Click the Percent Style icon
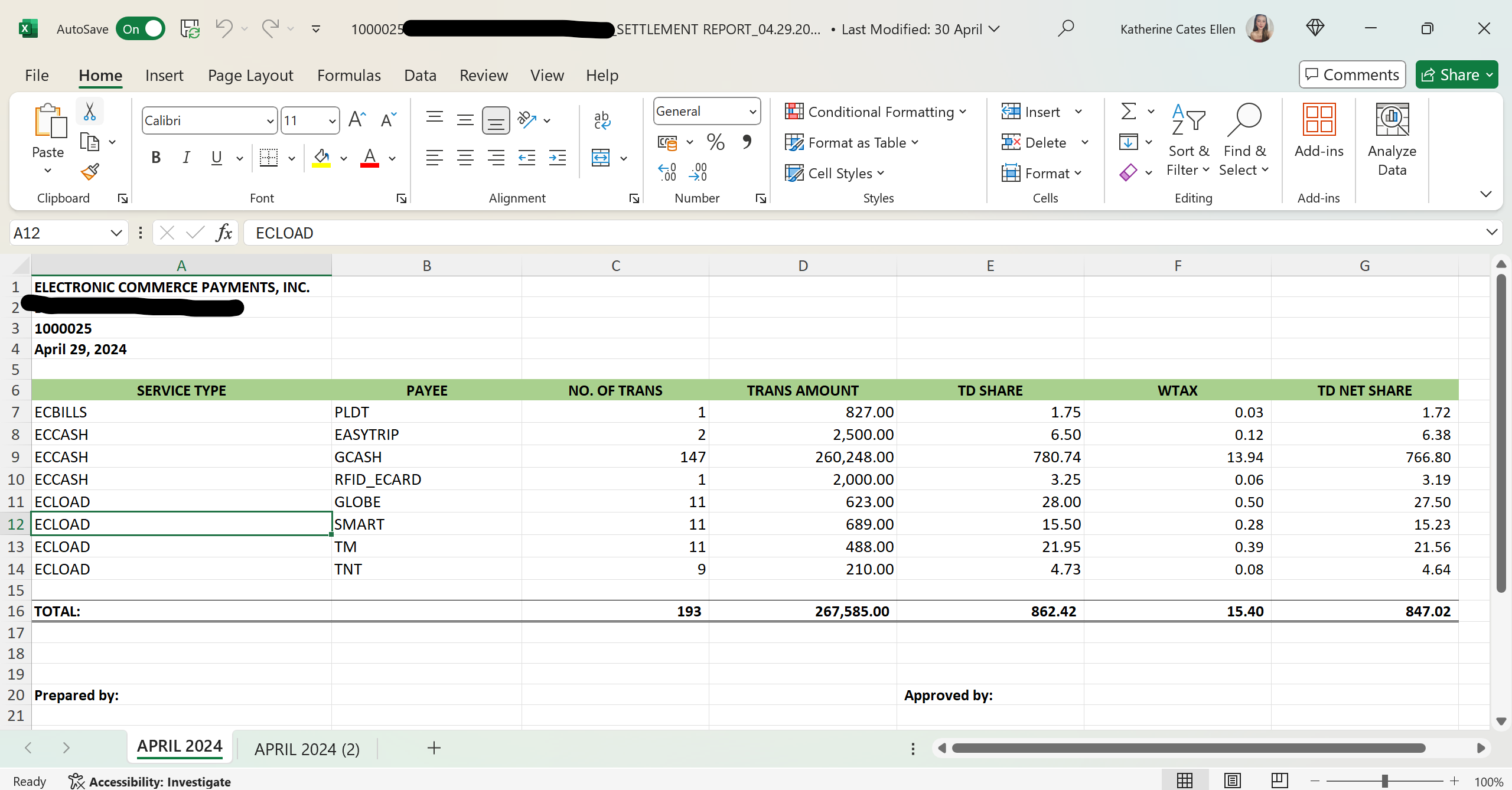Viewport: 1512px width, 790px height. point(716,142)
